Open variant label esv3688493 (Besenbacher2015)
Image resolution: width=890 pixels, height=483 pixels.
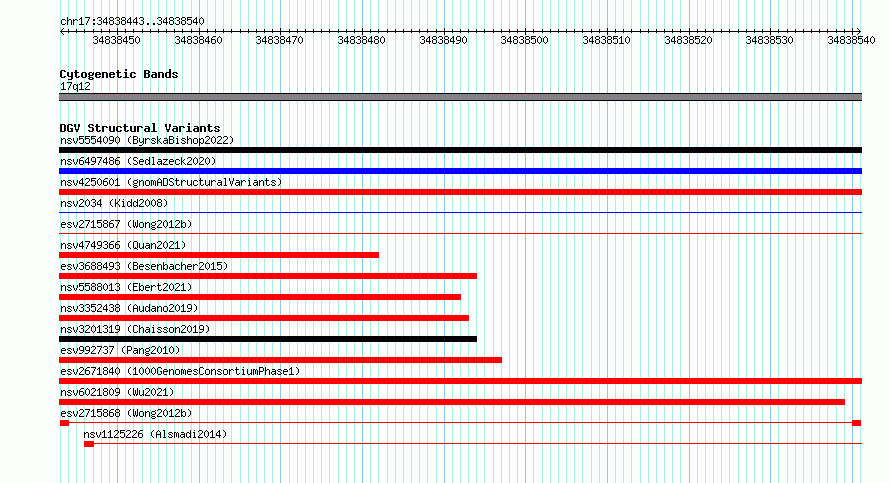coord(144,266)
